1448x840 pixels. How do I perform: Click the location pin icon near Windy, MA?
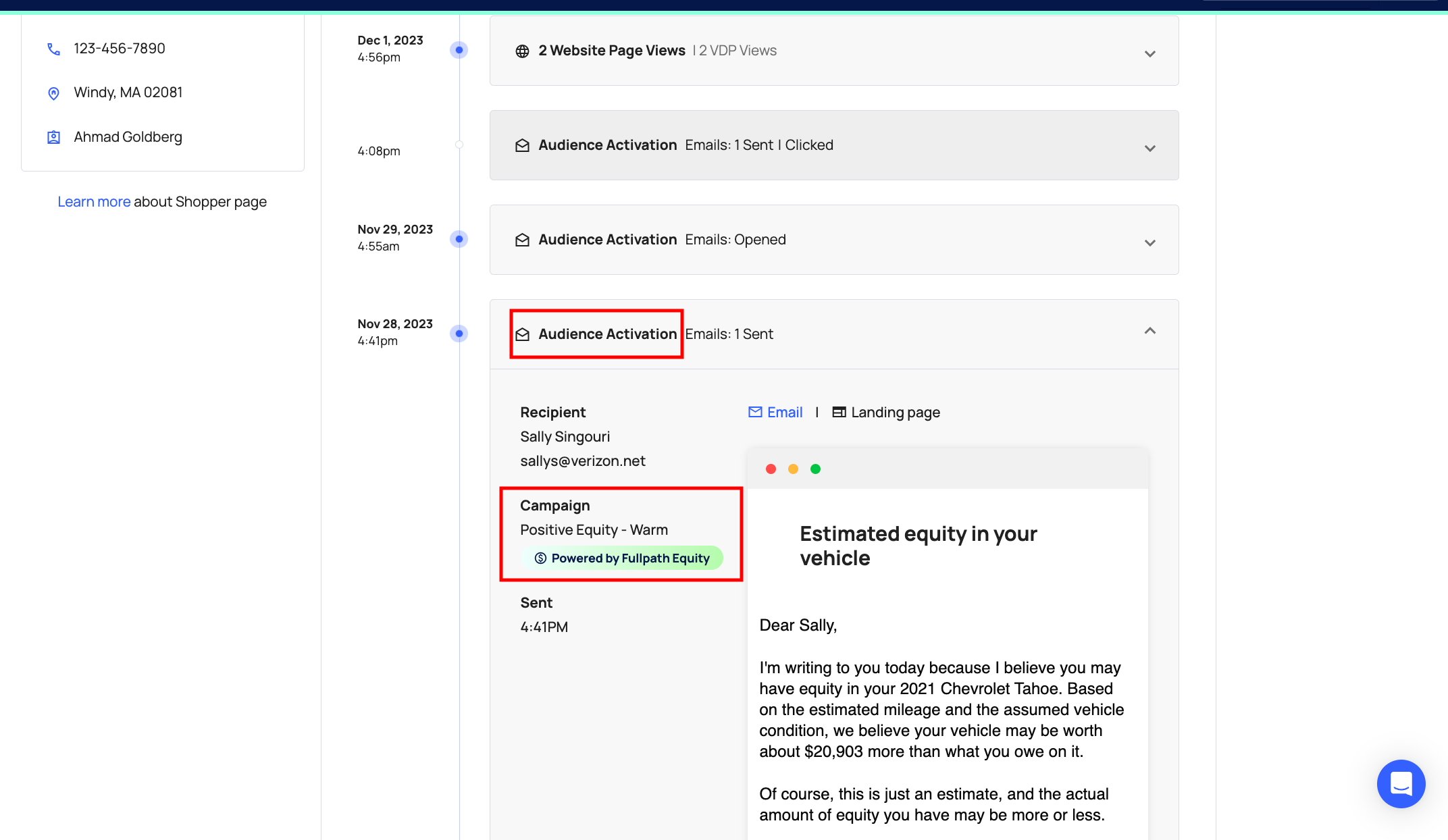54,93
